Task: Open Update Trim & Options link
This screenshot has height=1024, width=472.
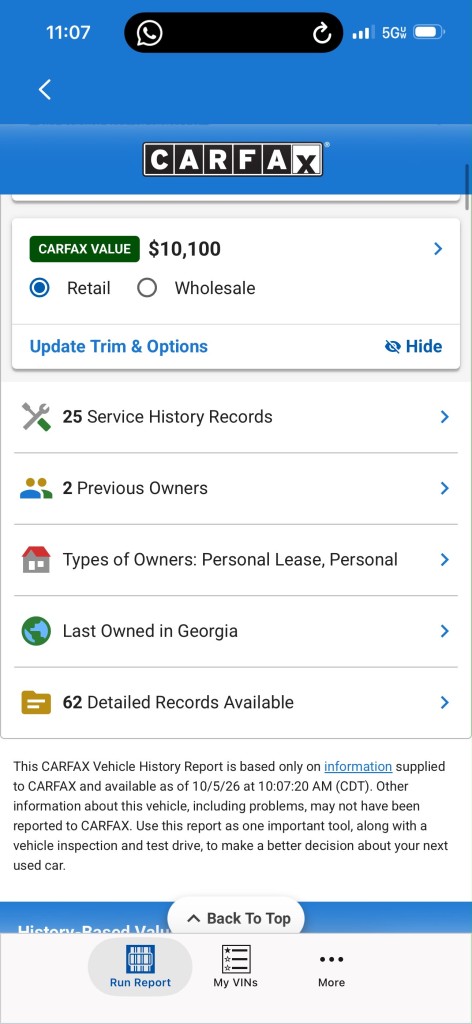Action: [x=119, y=346]
